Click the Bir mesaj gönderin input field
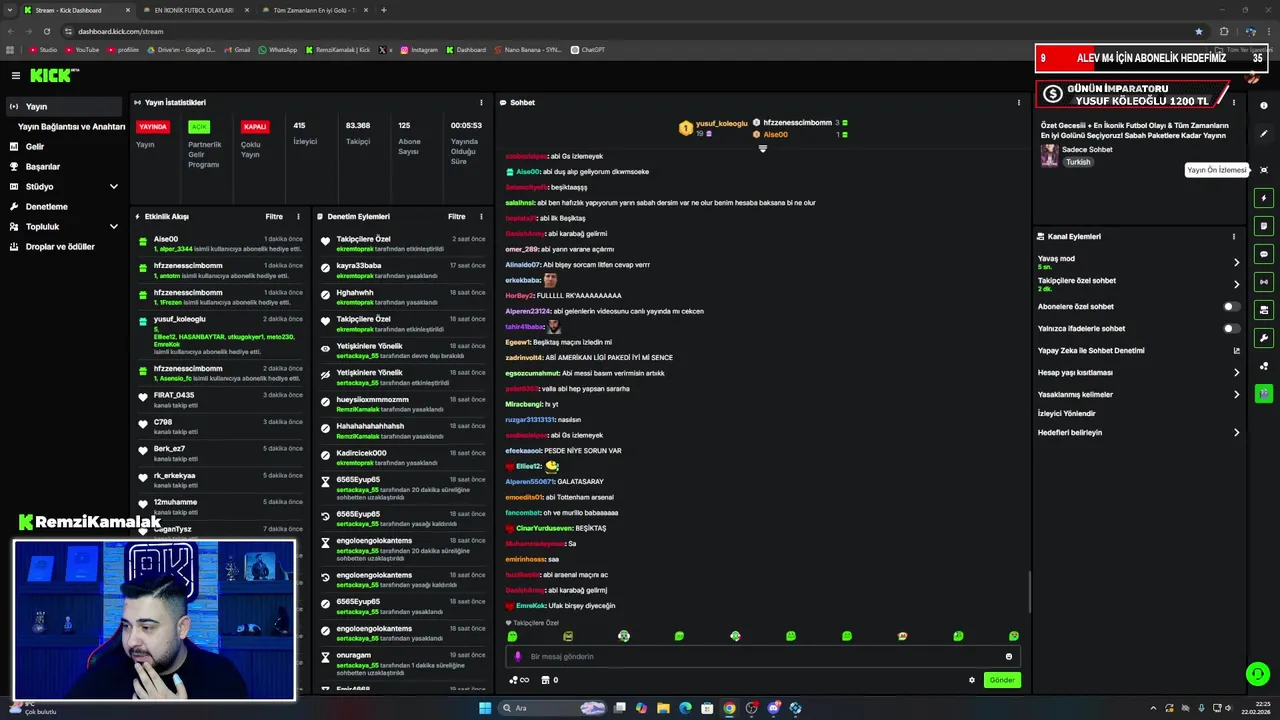1280x720 pixels. 762,656
